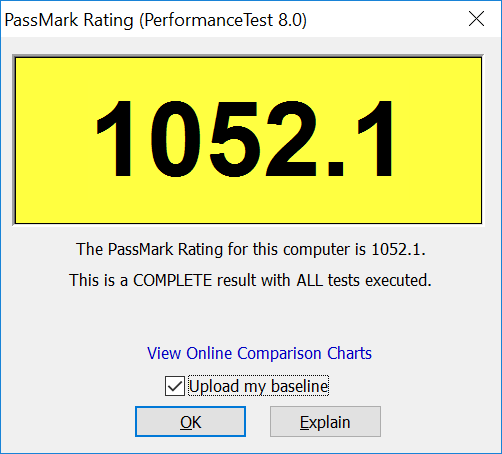Click the checkmark inside the baseline checkbox
Screen dimensions: 502x454
pyautogui.click(x=175, y=386)
